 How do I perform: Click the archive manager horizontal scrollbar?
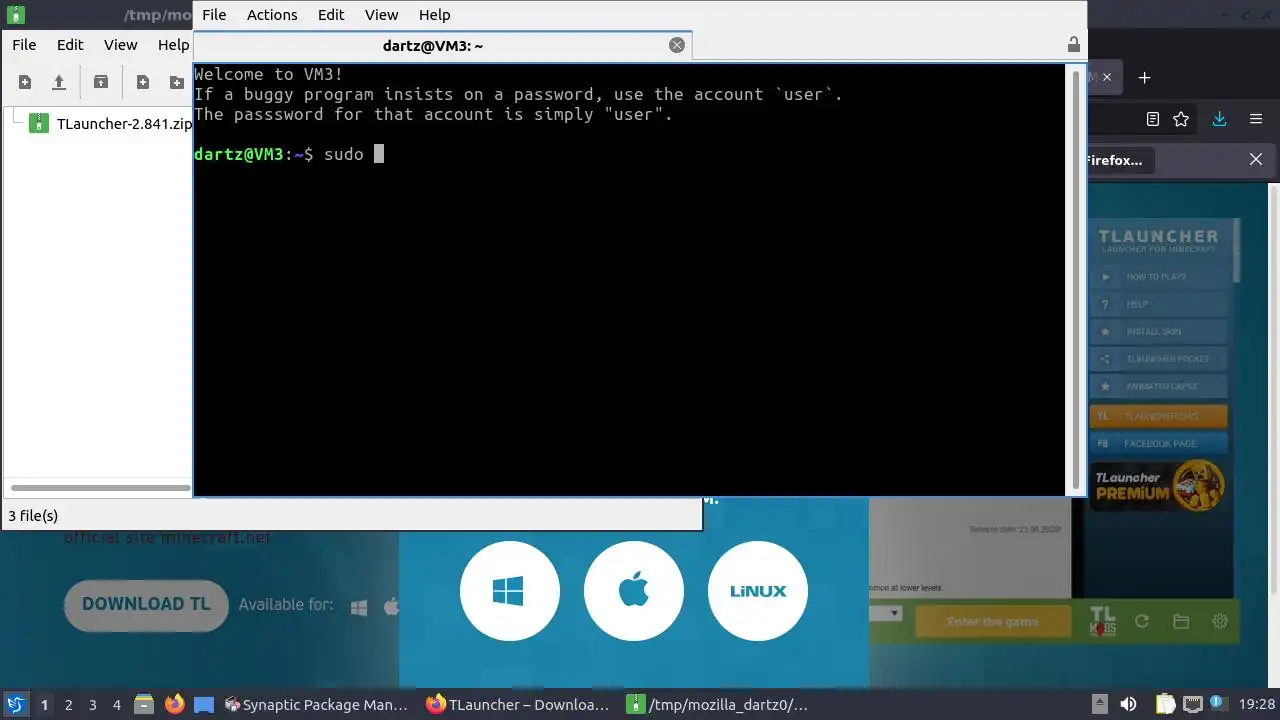(x=99, y=488)
